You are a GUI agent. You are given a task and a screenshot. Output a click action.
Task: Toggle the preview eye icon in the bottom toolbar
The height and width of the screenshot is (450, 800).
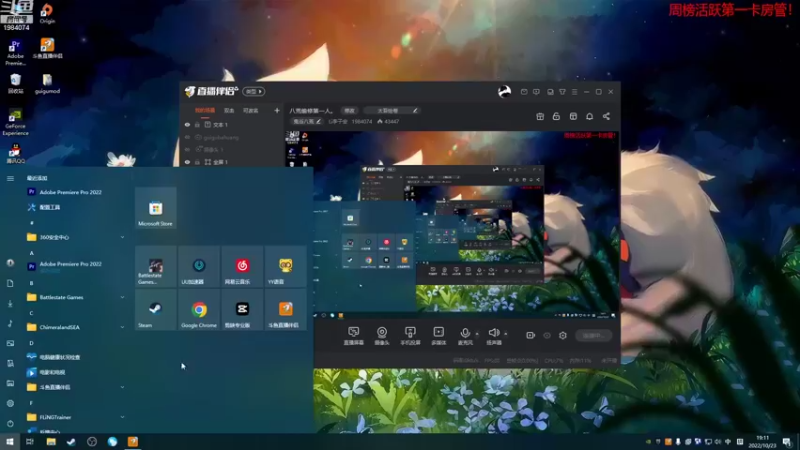547,335
